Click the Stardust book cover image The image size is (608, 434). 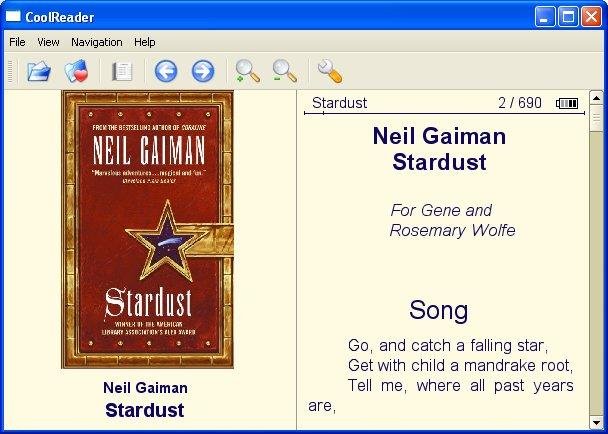(148, 229)
